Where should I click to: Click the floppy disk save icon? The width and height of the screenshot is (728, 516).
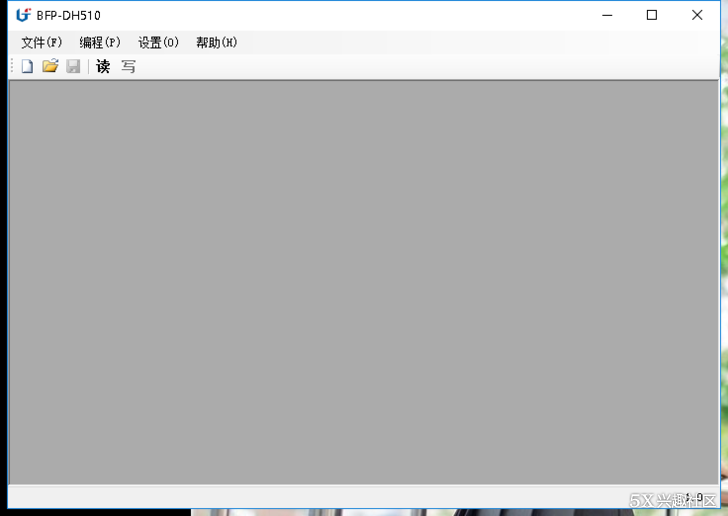pos(73,67)
